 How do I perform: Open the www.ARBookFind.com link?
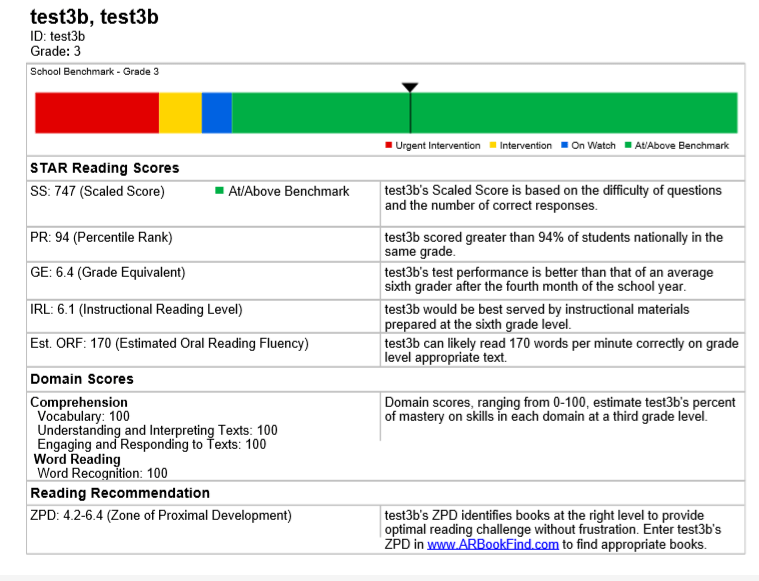(x=493, y=544)
